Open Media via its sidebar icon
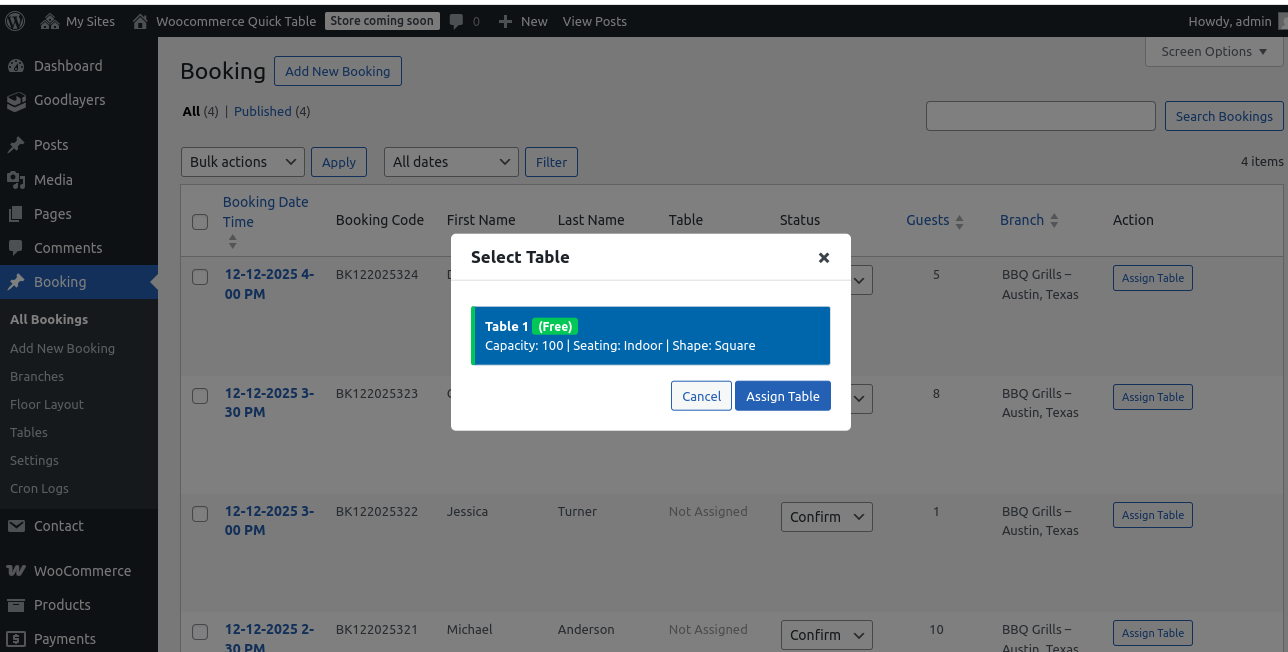The width and height of the screenshot is (1288, 652). (x=16, y=180)
